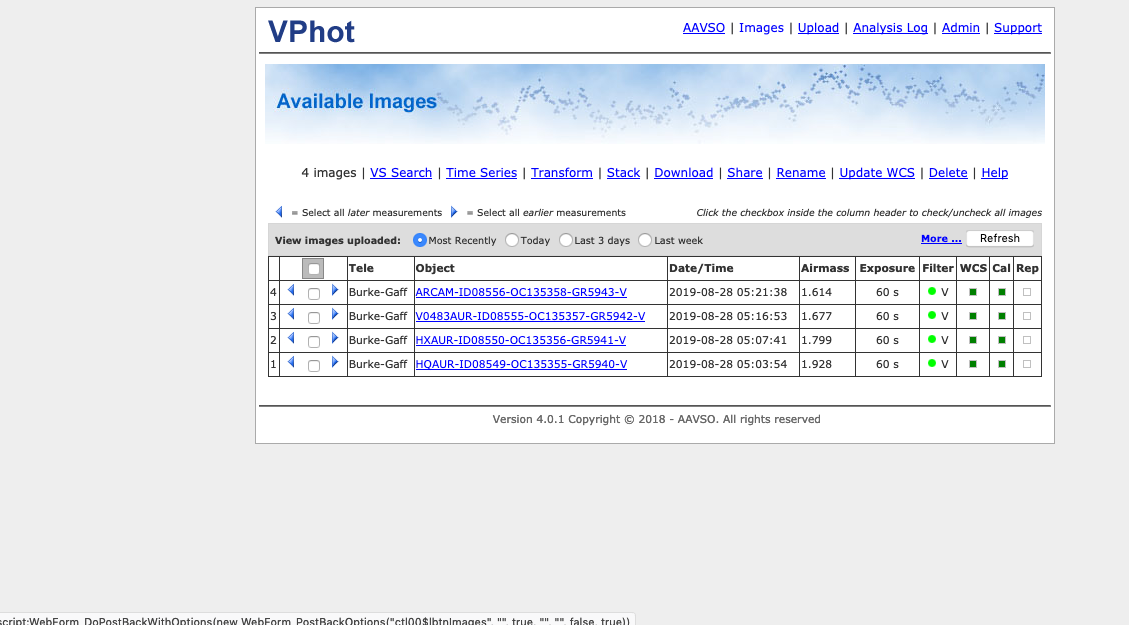Click the Time Series action link
Viewport: 1129px width, 625px height.
pyautogui.click(x=481, y=173)
